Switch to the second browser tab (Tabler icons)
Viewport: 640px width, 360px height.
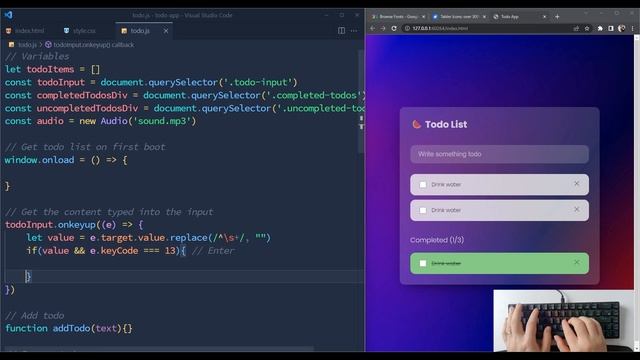(x=459, y=17)
